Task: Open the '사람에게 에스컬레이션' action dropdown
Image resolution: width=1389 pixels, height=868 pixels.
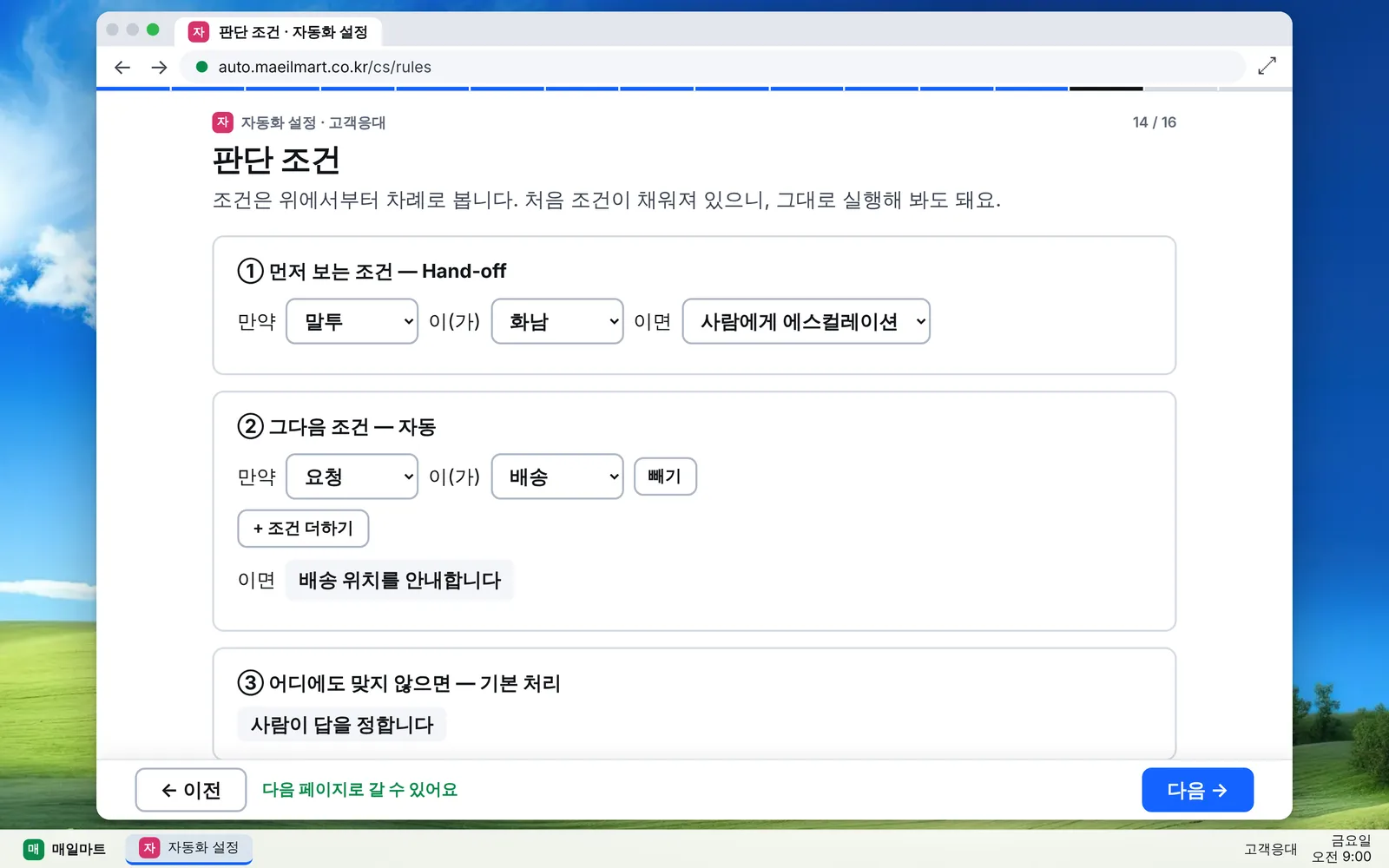Action: 806,321
